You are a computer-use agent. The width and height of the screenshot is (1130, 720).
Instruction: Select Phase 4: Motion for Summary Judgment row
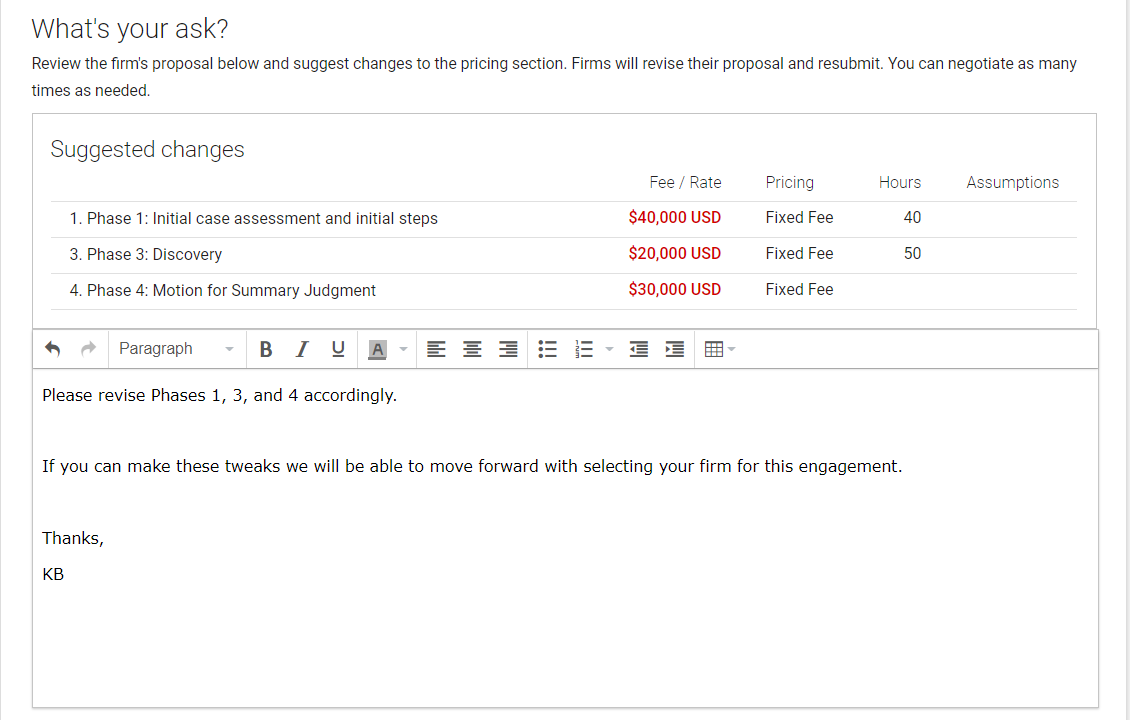(564, 290)
